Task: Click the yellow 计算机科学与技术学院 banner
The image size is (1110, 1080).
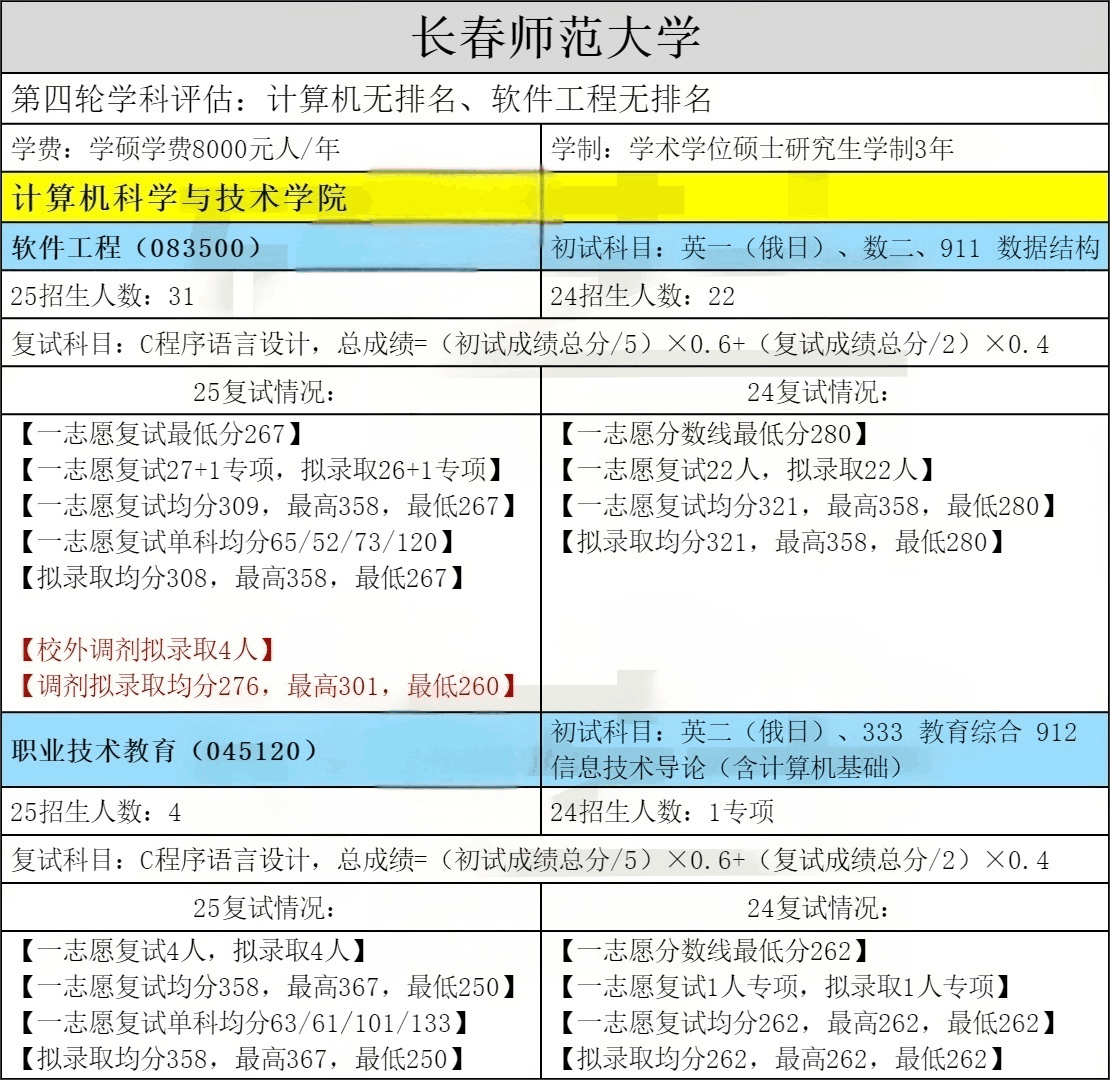Action: [180, 197]
